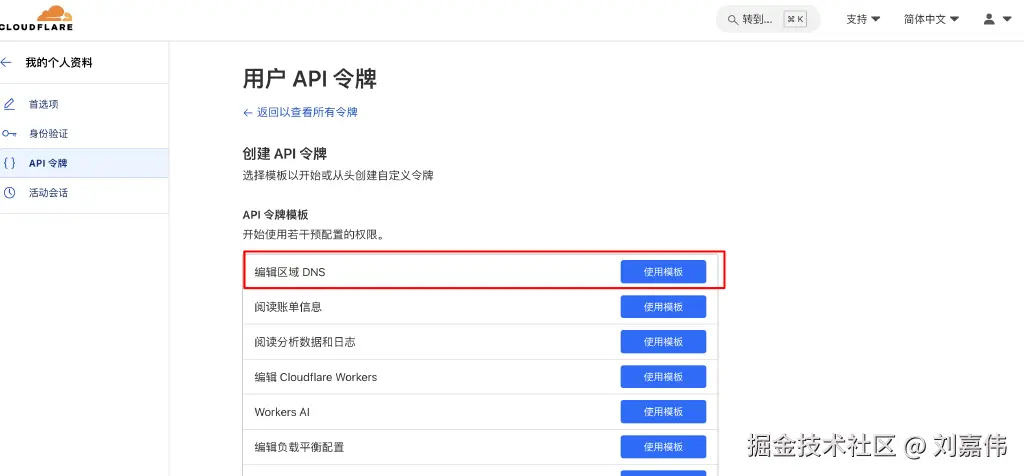The image size is (1024, 476).
Task: Expand the account menu arrow
Action: point(1007,20)
